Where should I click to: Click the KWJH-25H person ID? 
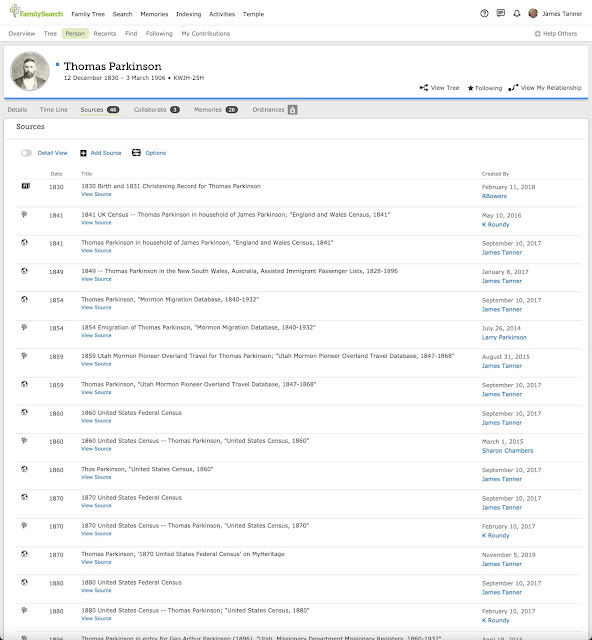point(189,78)
